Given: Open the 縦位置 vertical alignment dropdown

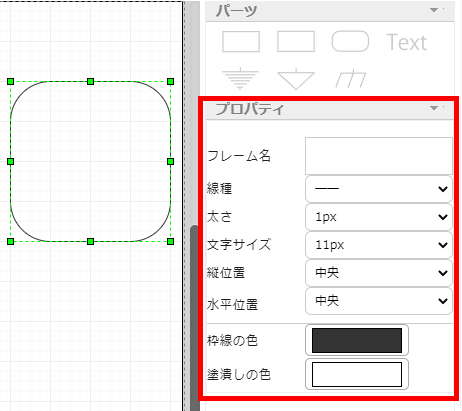Looking at the screenshot, I should (379, 273).
